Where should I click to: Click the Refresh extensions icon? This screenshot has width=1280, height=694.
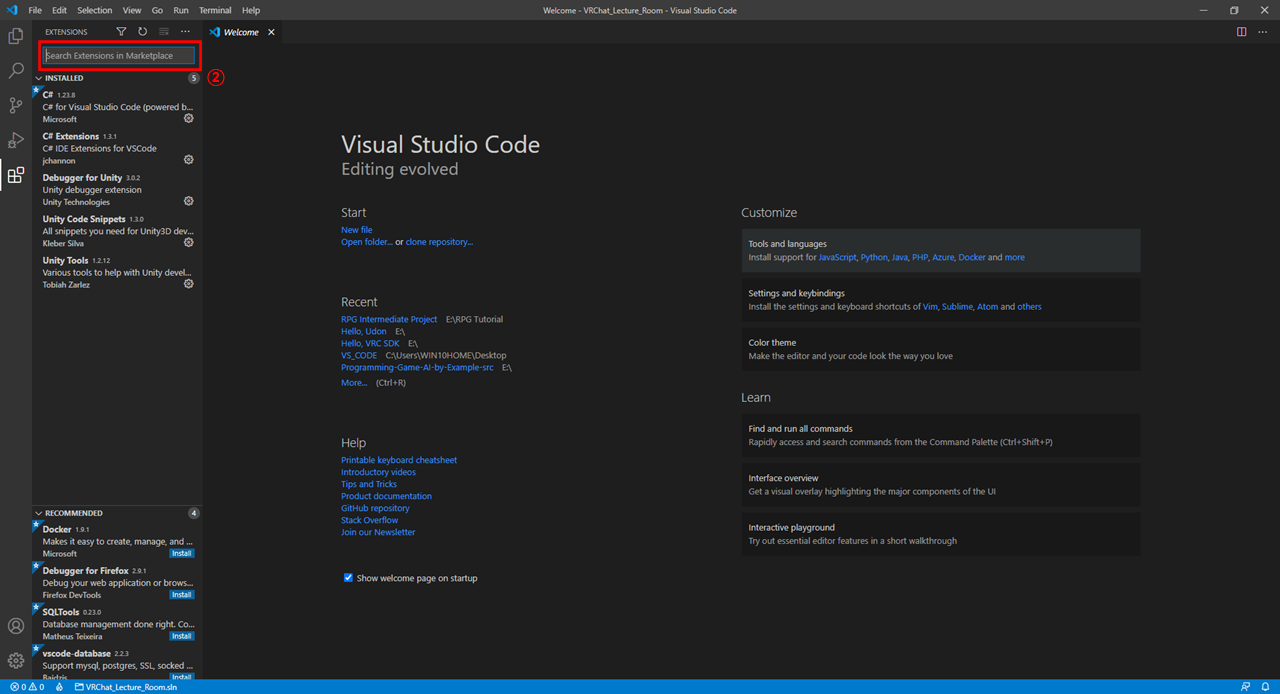tap(142, 32)
